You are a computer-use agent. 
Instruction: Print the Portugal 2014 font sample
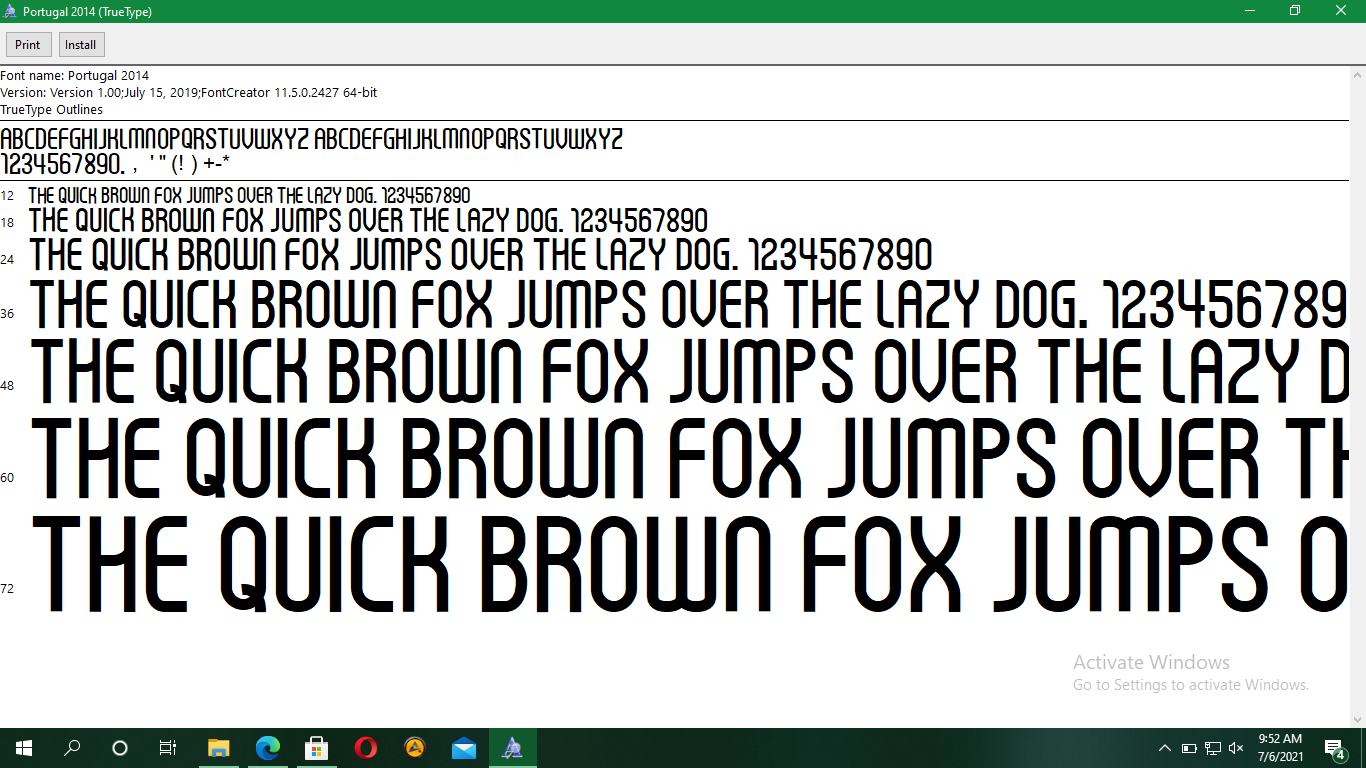pos(28,44)
